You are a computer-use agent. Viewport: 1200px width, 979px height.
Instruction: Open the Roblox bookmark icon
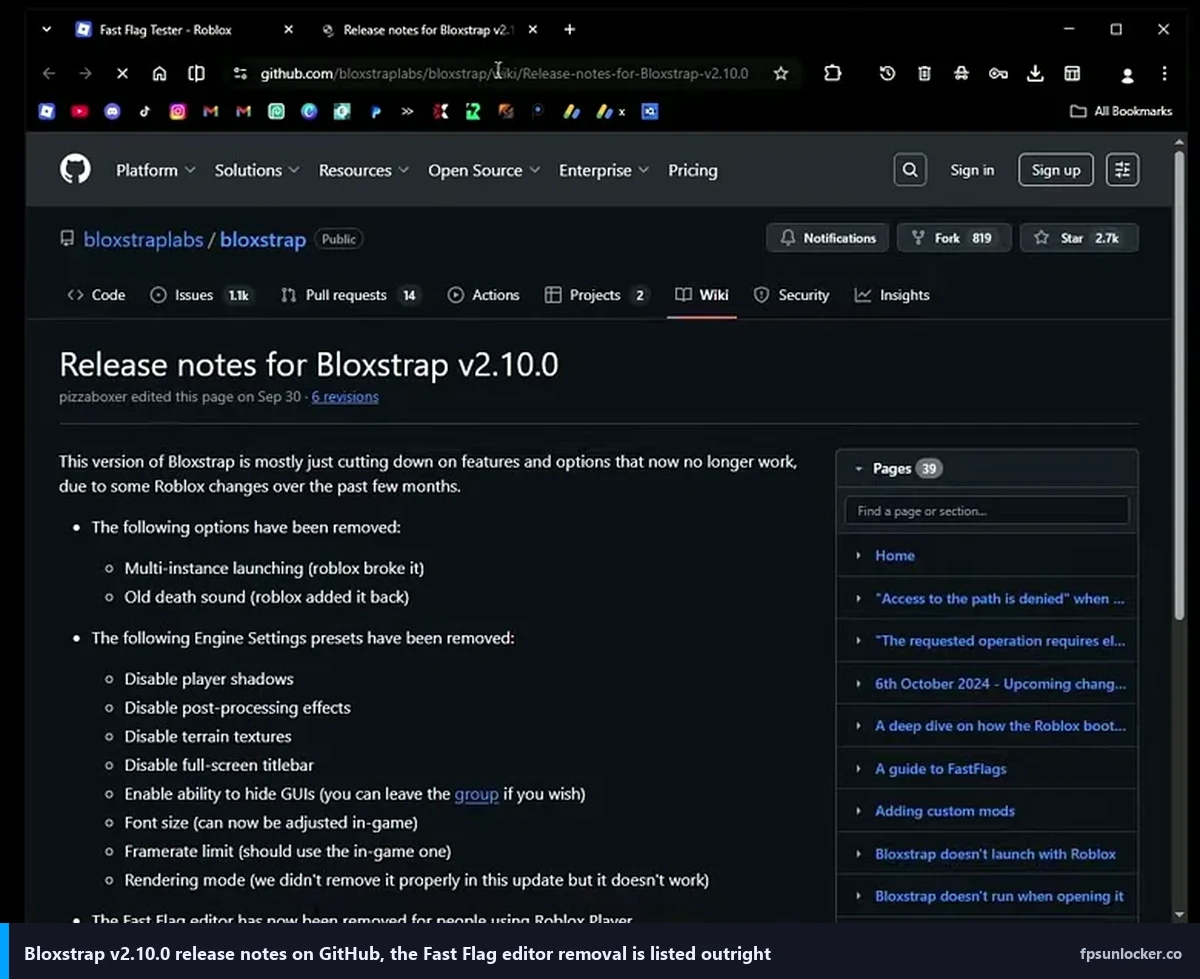[47, 112]
